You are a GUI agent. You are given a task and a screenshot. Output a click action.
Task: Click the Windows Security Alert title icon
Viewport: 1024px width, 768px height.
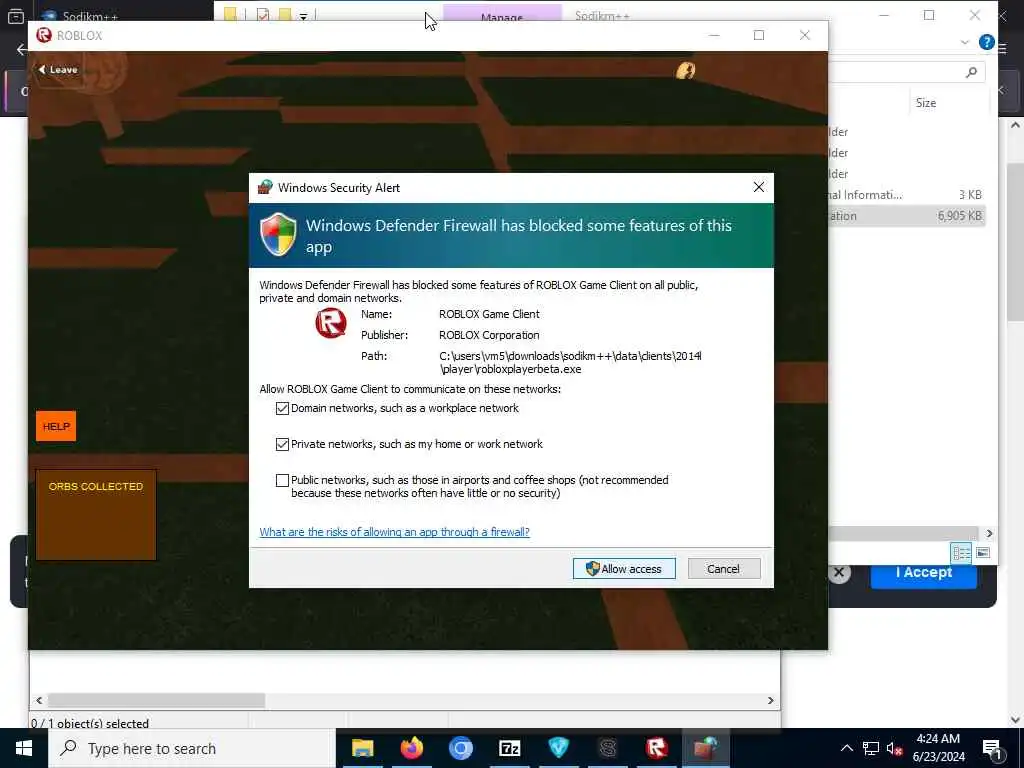[265, 187]
